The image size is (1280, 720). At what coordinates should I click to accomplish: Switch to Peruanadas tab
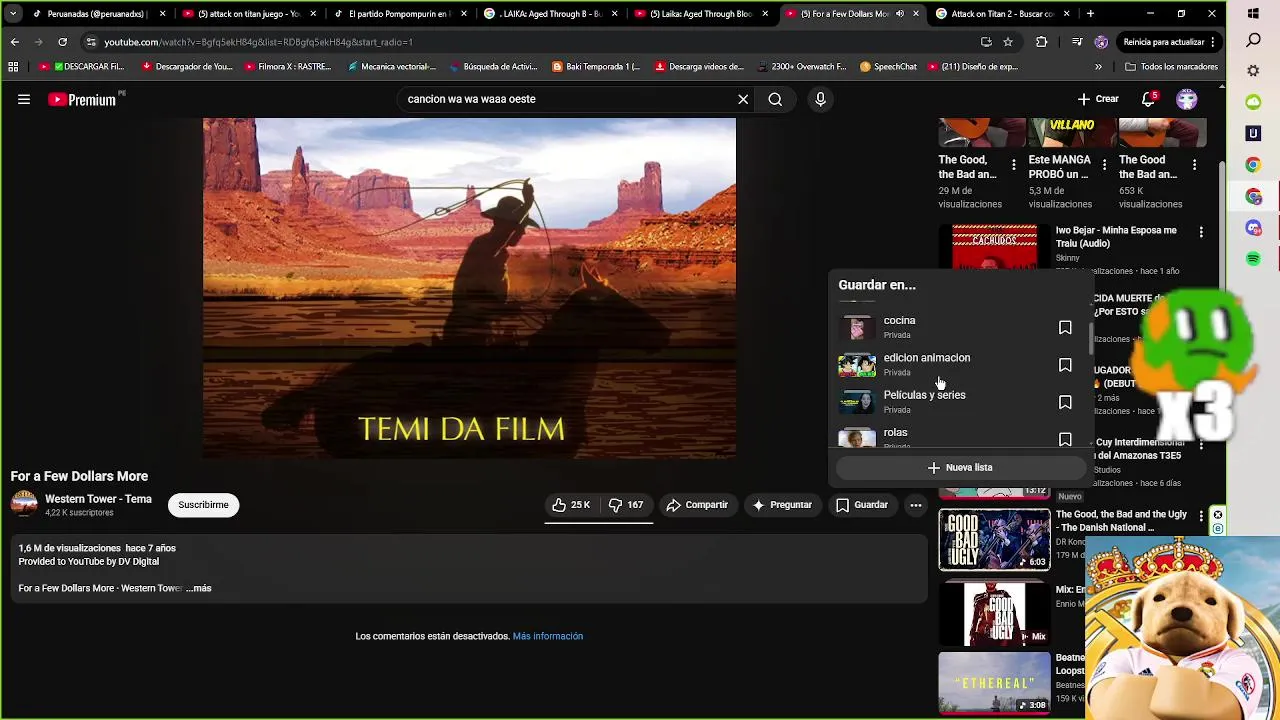pos(98,14)
